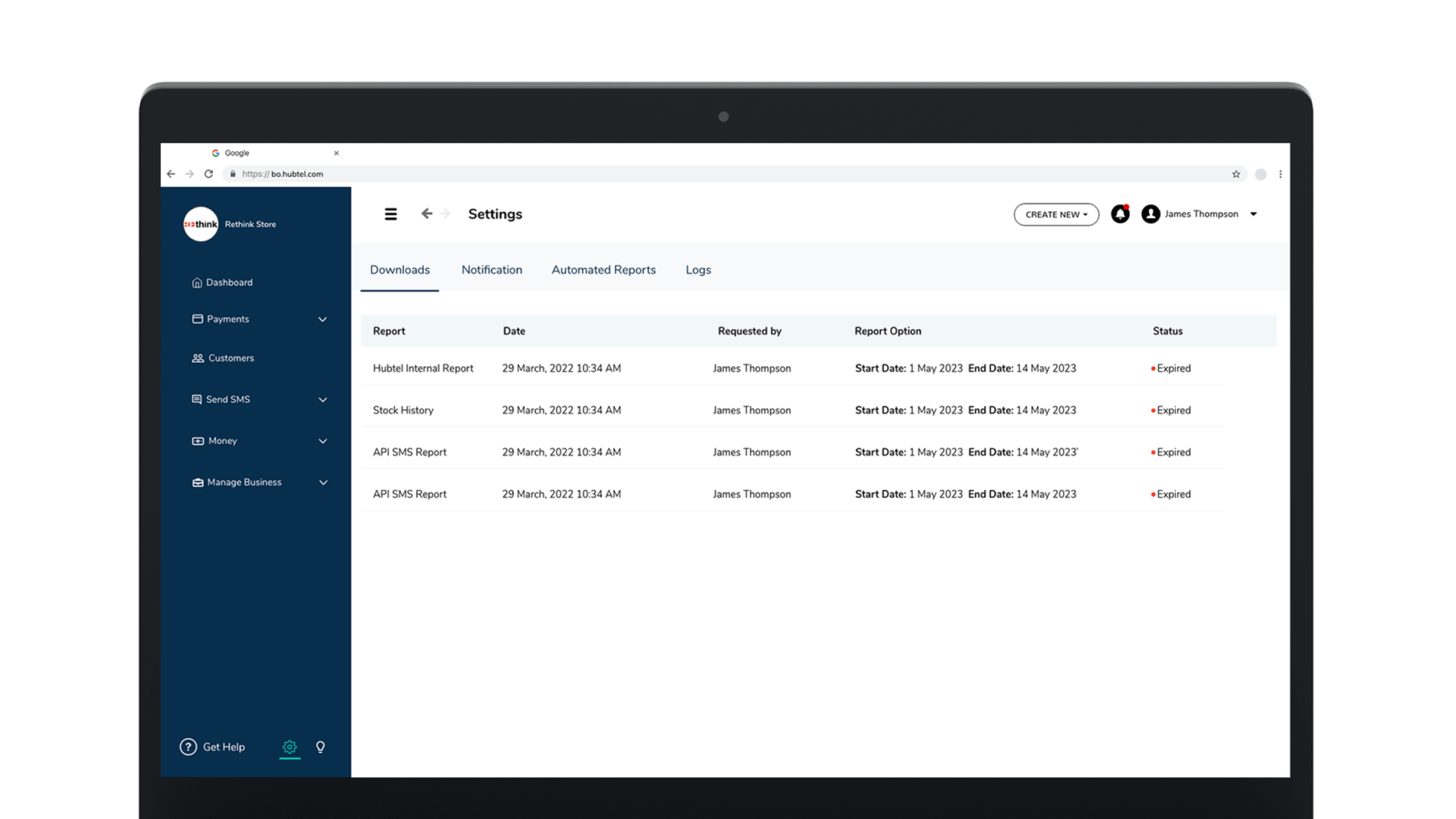Click the Google tab favicon in the browser
The image size is (1456, 819).
[216, 152]
